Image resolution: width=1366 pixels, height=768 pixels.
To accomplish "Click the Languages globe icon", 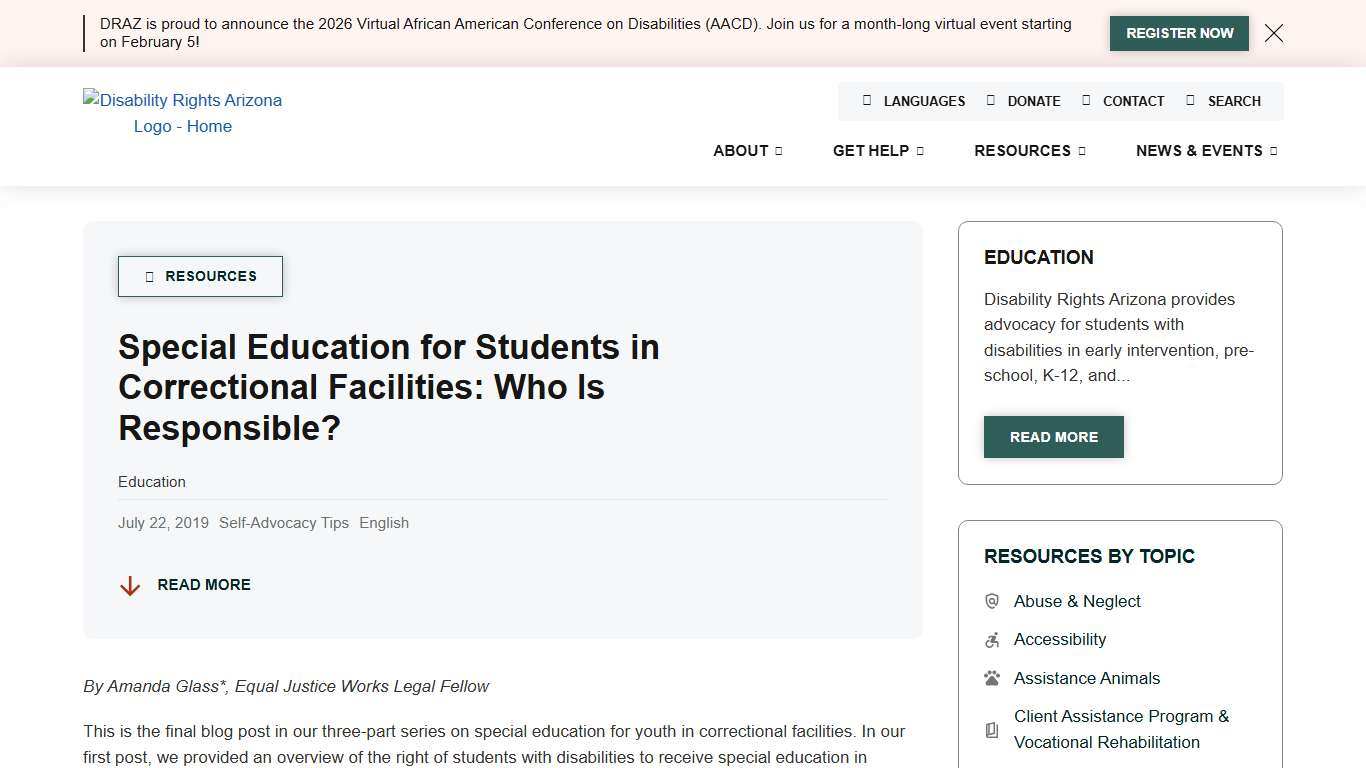I will (x=866, y=100).
